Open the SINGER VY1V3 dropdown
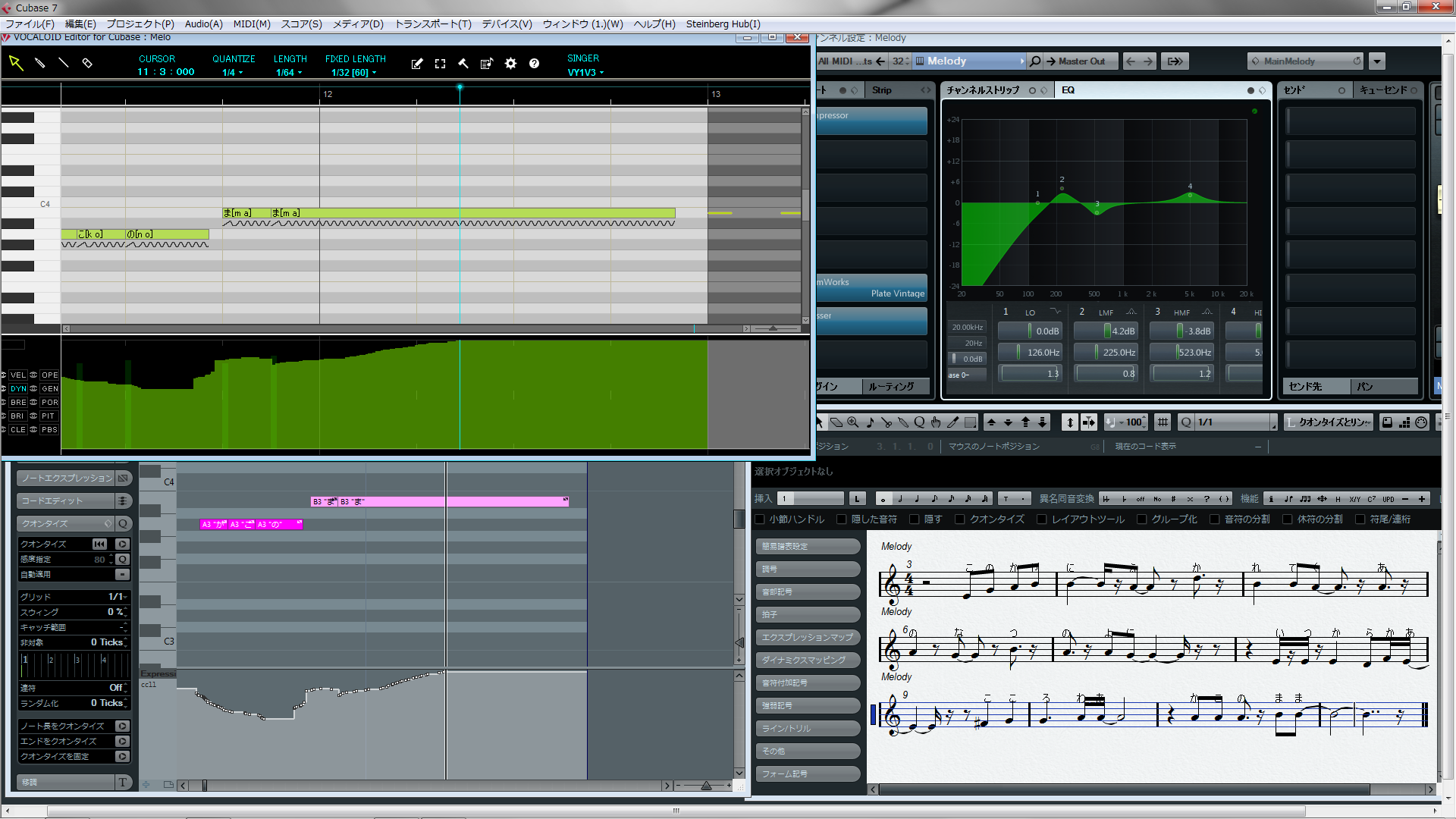The image size is (1456, 819). (x=585, y=73)
